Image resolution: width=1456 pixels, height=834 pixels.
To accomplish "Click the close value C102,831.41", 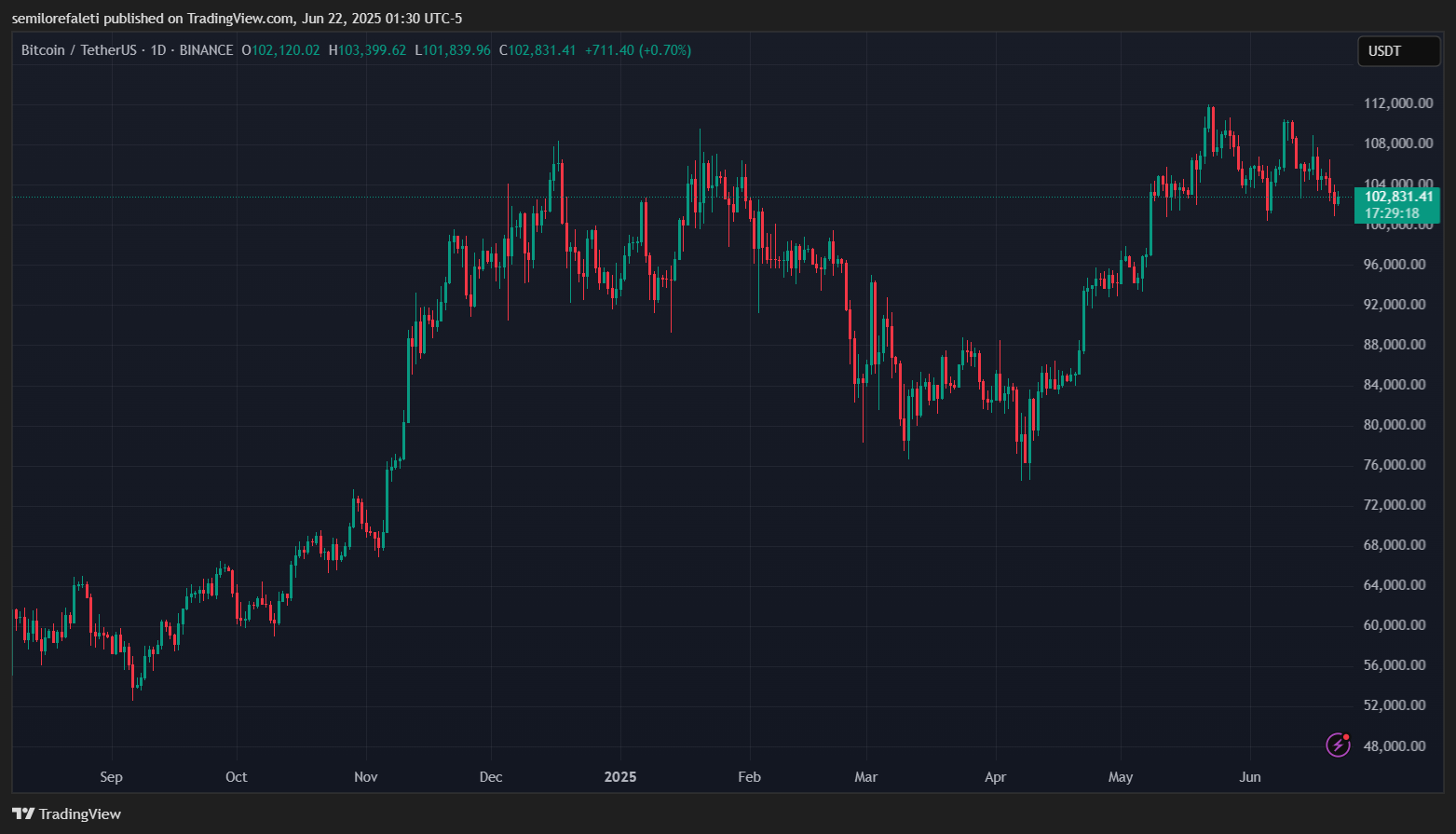I will 537,50.
